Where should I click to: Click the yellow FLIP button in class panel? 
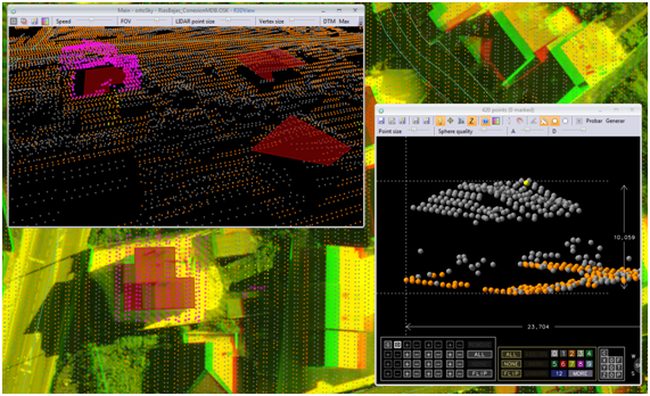[511, 374]
